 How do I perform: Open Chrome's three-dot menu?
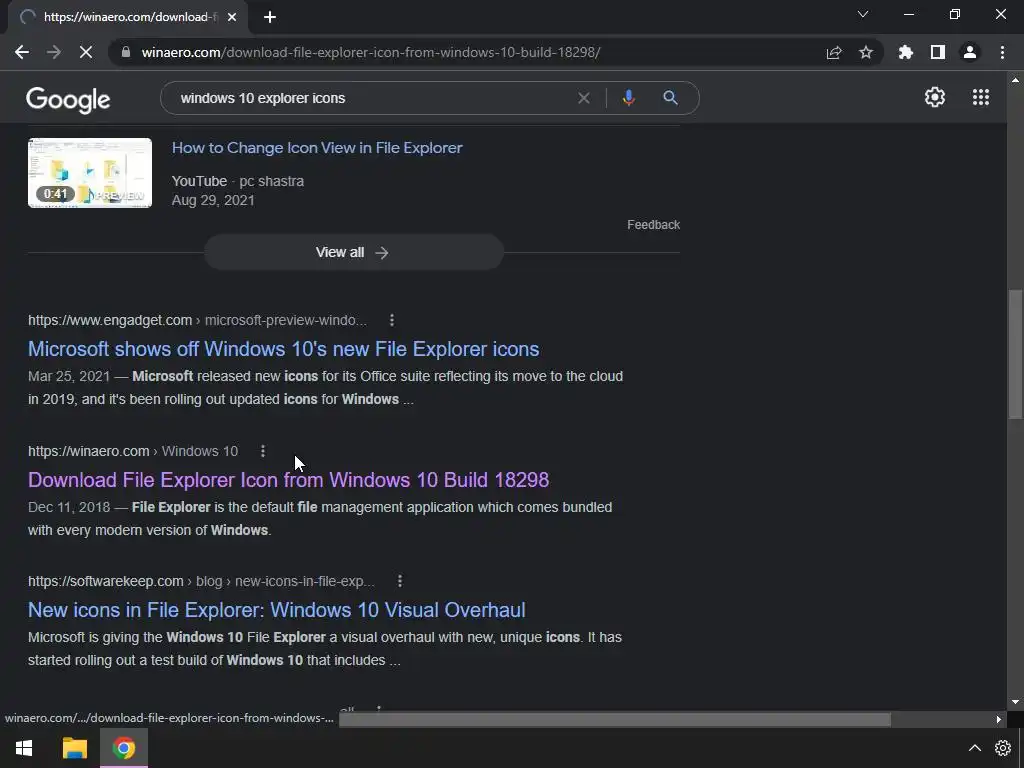point(1002,52)
